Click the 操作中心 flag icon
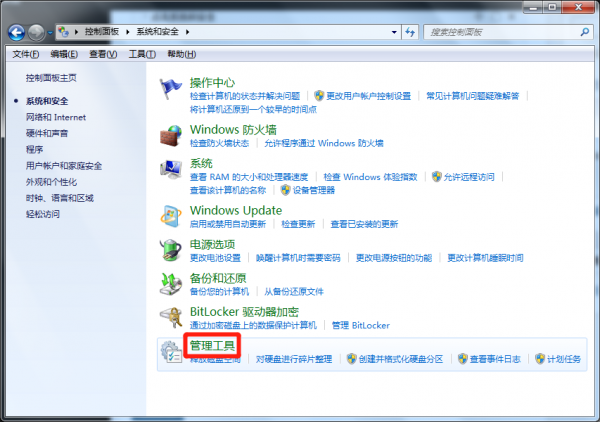The image size is (600, 422). pos(170,88)
